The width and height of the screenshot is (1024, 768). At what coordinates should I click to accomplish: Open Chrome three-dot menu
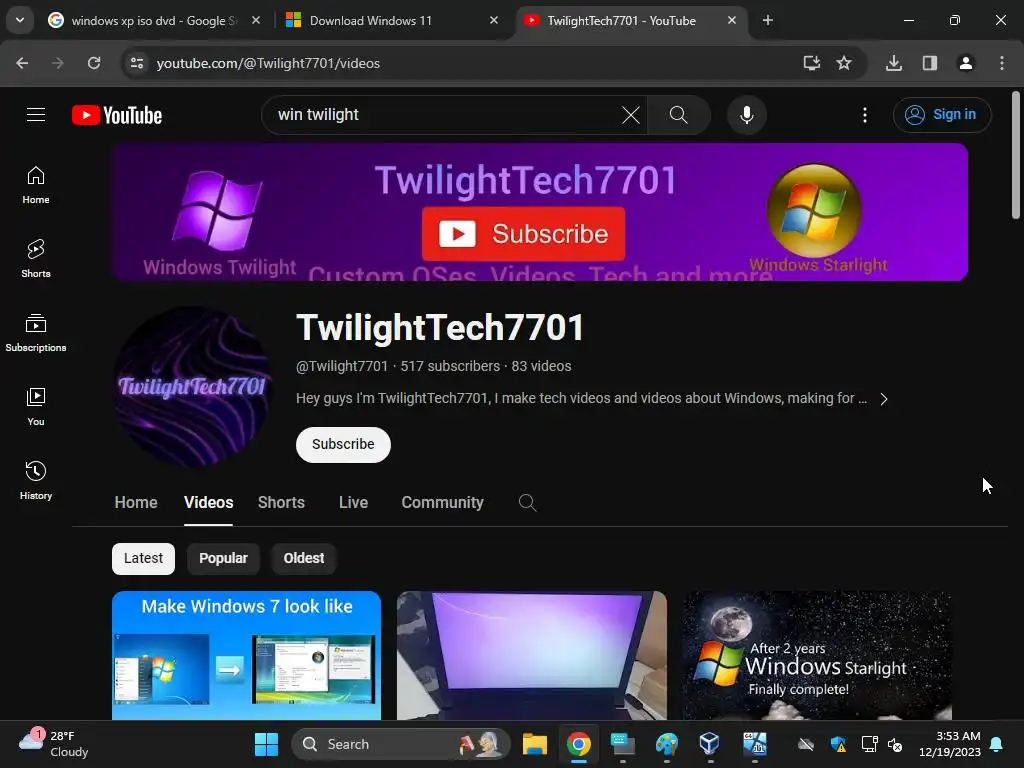(1002, 63)
